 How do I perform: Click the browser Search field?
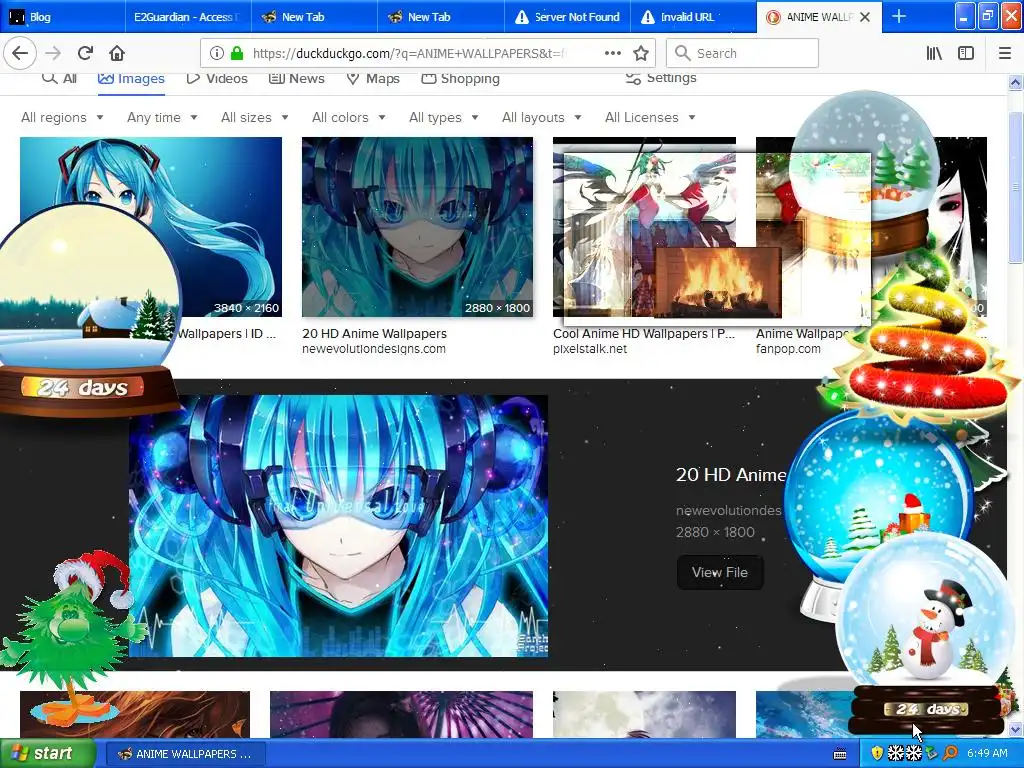coord(742,54)
